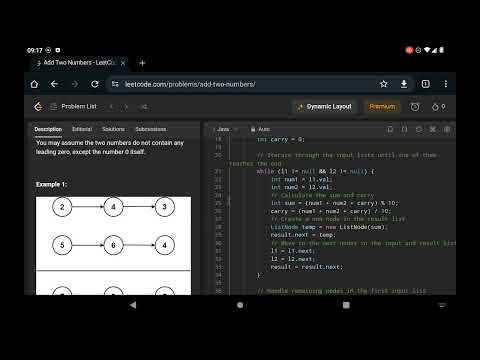The width and height of the screenshot is (480, 360).
Task: Reset code to default with the reset icon
Action: pyautogui.click(x=419, y=129)
